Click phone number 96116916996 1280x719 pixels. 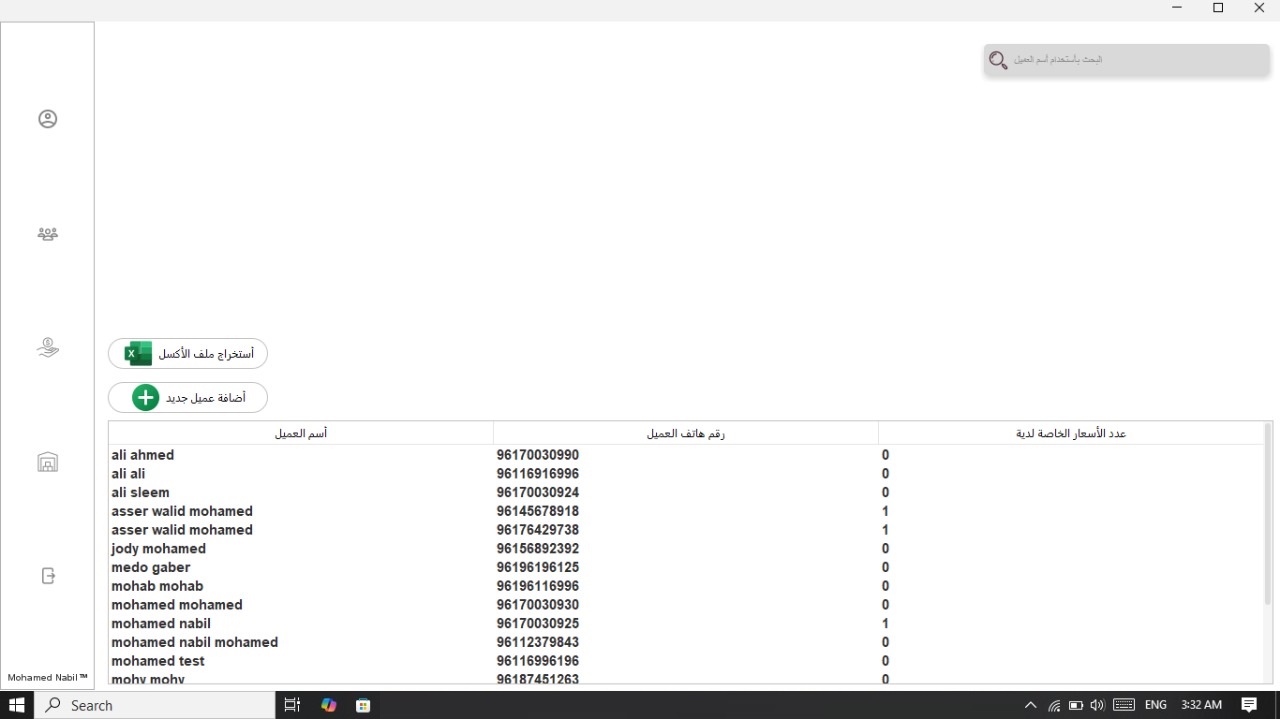click(x=538, y=474)
